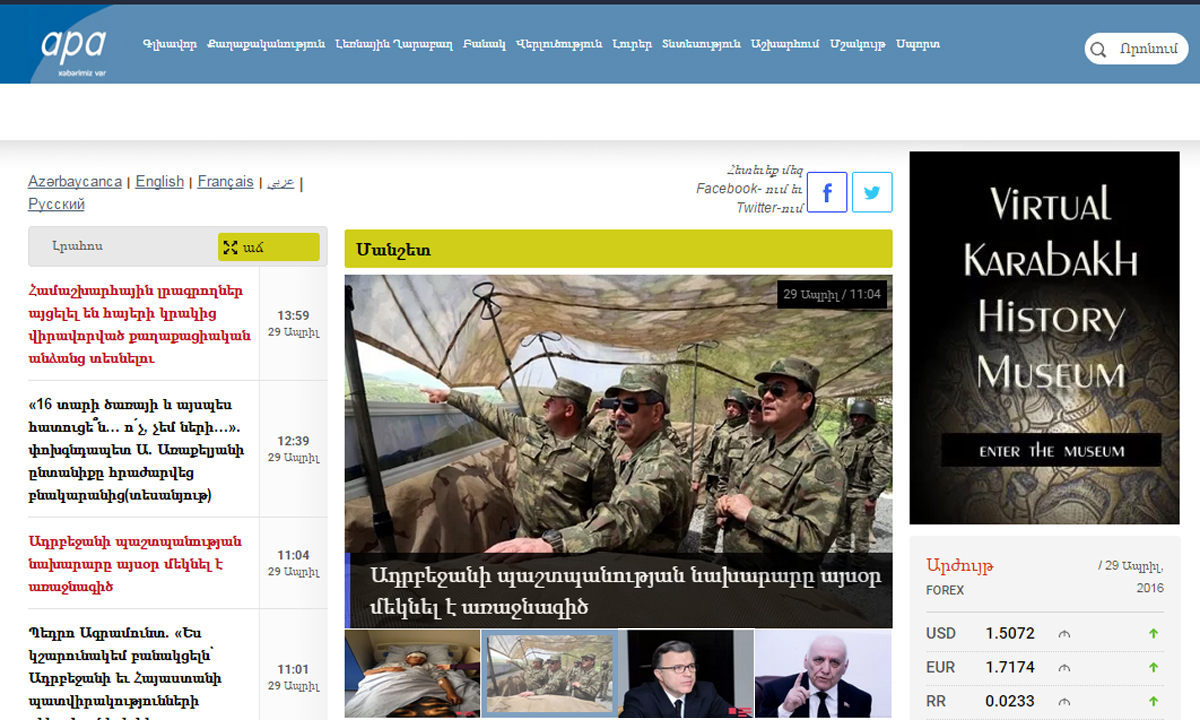
Task: Open the Twitter bird icon
Action: pyautogui.click(x=872, y=192)
